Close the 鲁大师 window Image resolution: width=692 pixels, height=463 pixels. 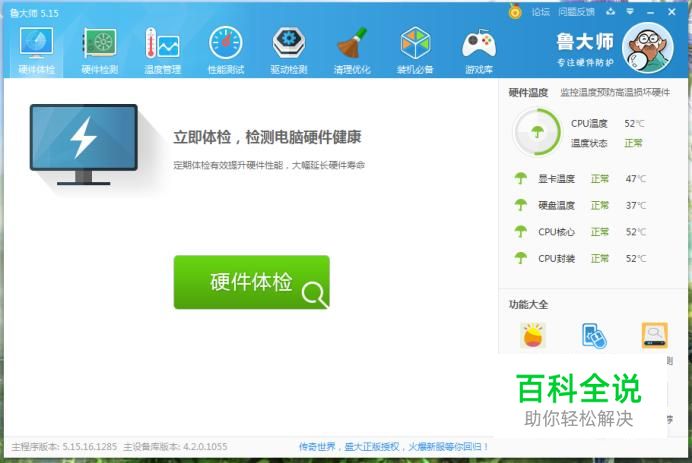[x=672, y=12]
